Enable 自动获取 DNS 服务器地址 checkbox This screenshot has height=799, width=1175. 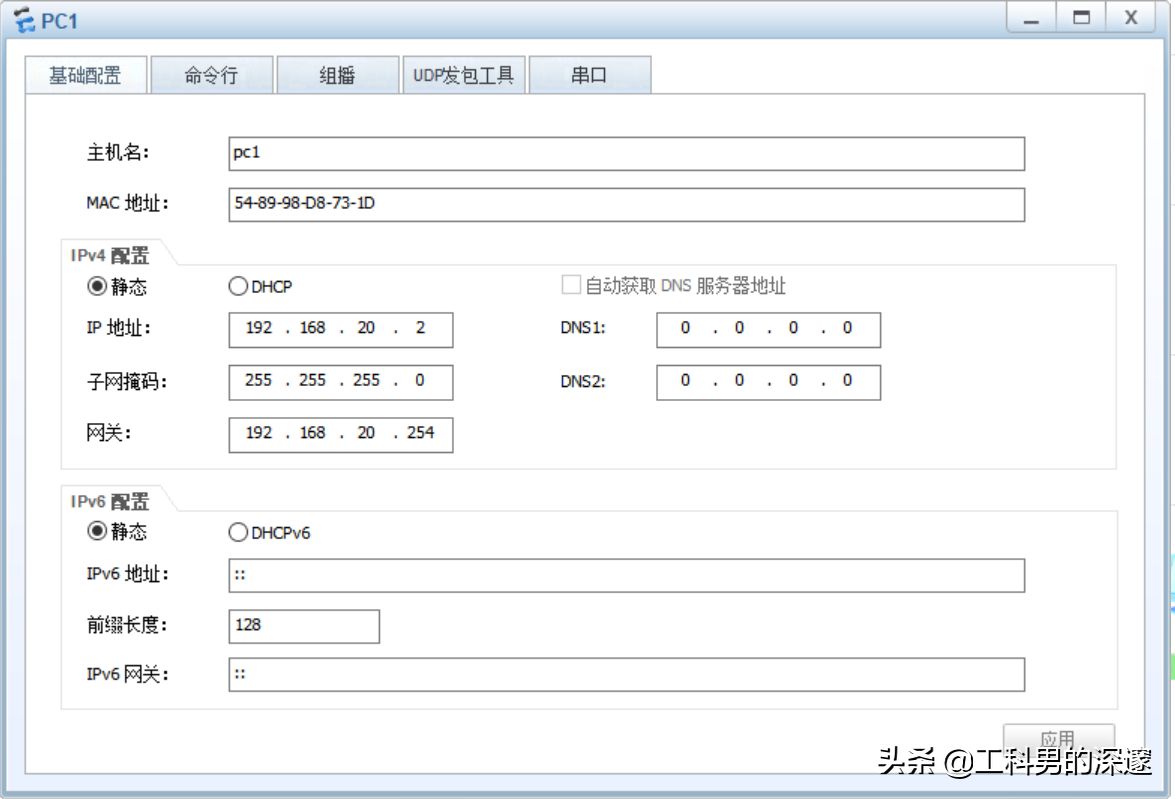pyautogui.click(x=571, y=286)
